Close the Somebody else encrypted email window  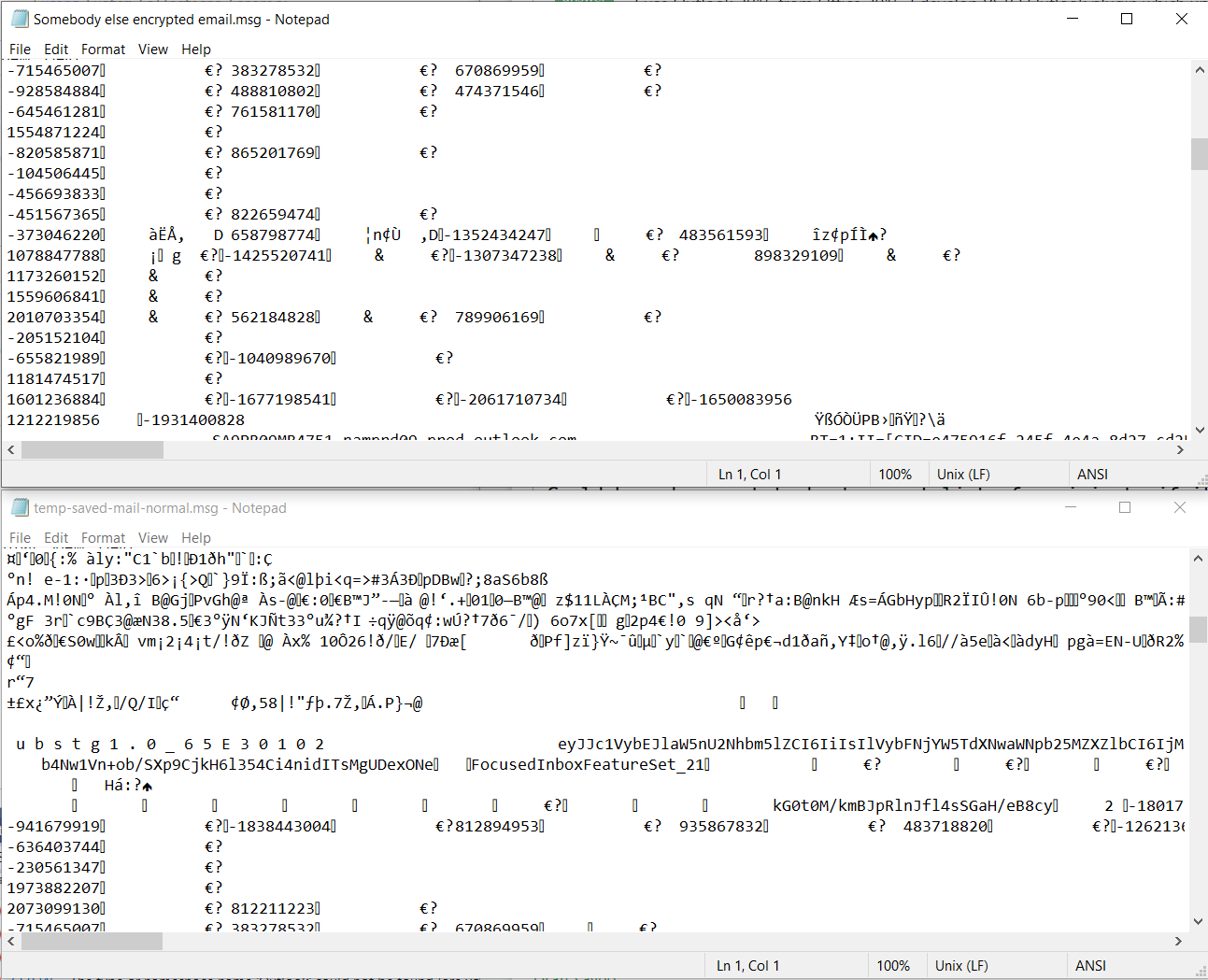pyautogui.click(x=1181, y=19)
